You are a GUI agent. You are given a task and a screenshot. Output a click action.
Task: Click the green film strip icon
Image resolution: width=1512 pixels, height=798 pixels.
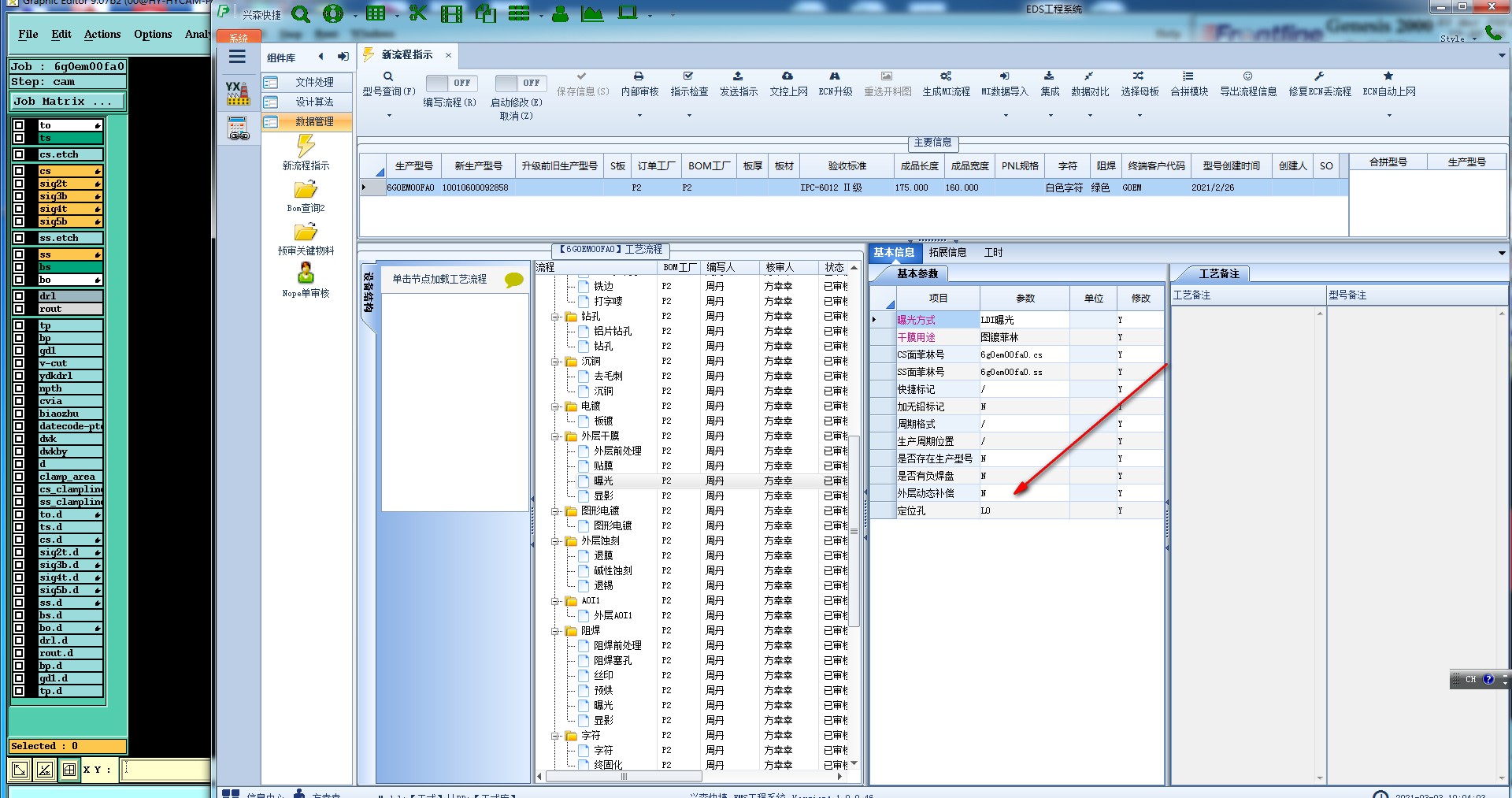[x=452, y=13]
